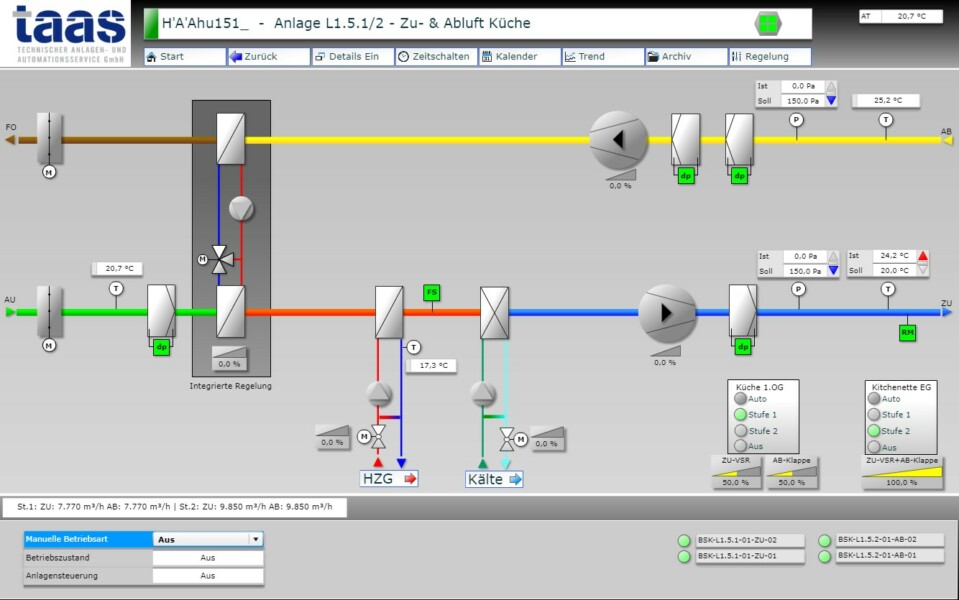
Task: Open the Regelung settings
Action: (x=770, y=56)
